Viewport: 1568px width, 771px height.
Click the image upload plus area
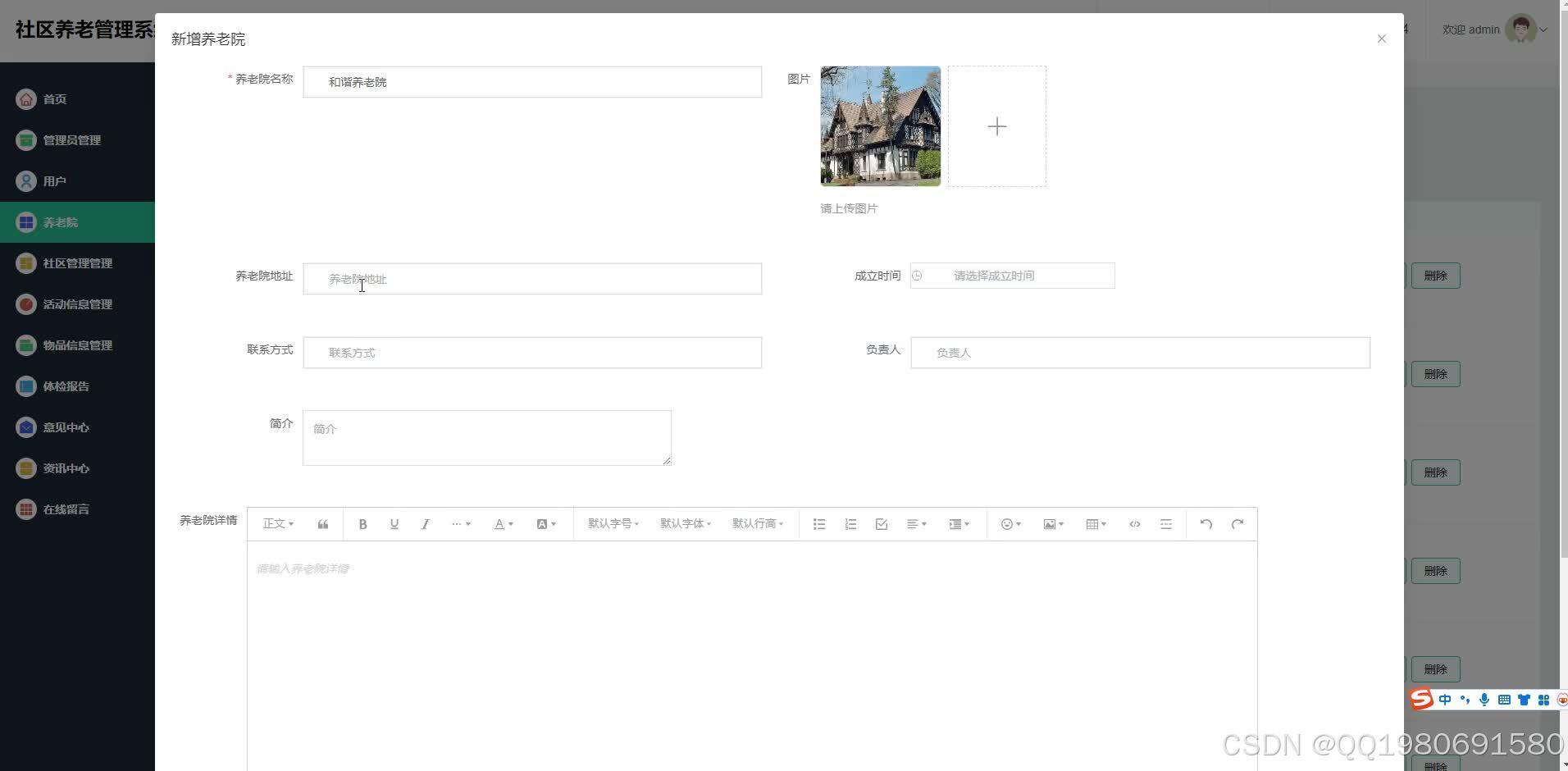(996, 126)
